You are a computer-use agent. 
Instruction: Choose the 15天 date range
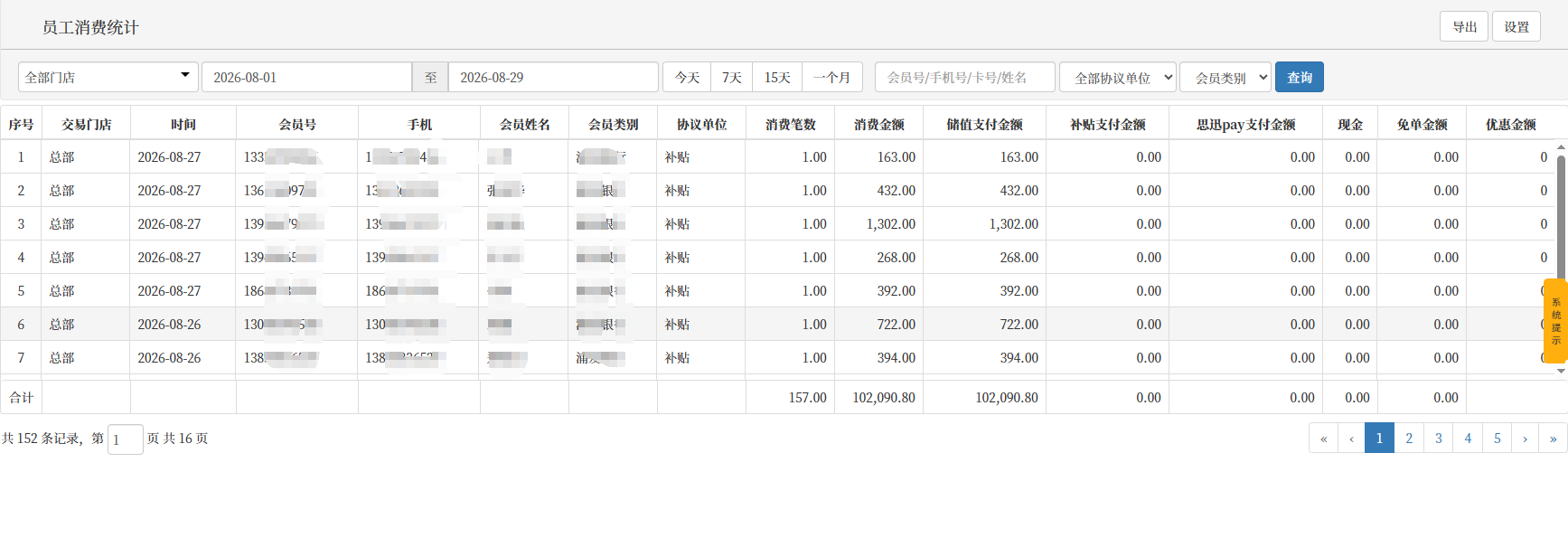click(777, 78)
